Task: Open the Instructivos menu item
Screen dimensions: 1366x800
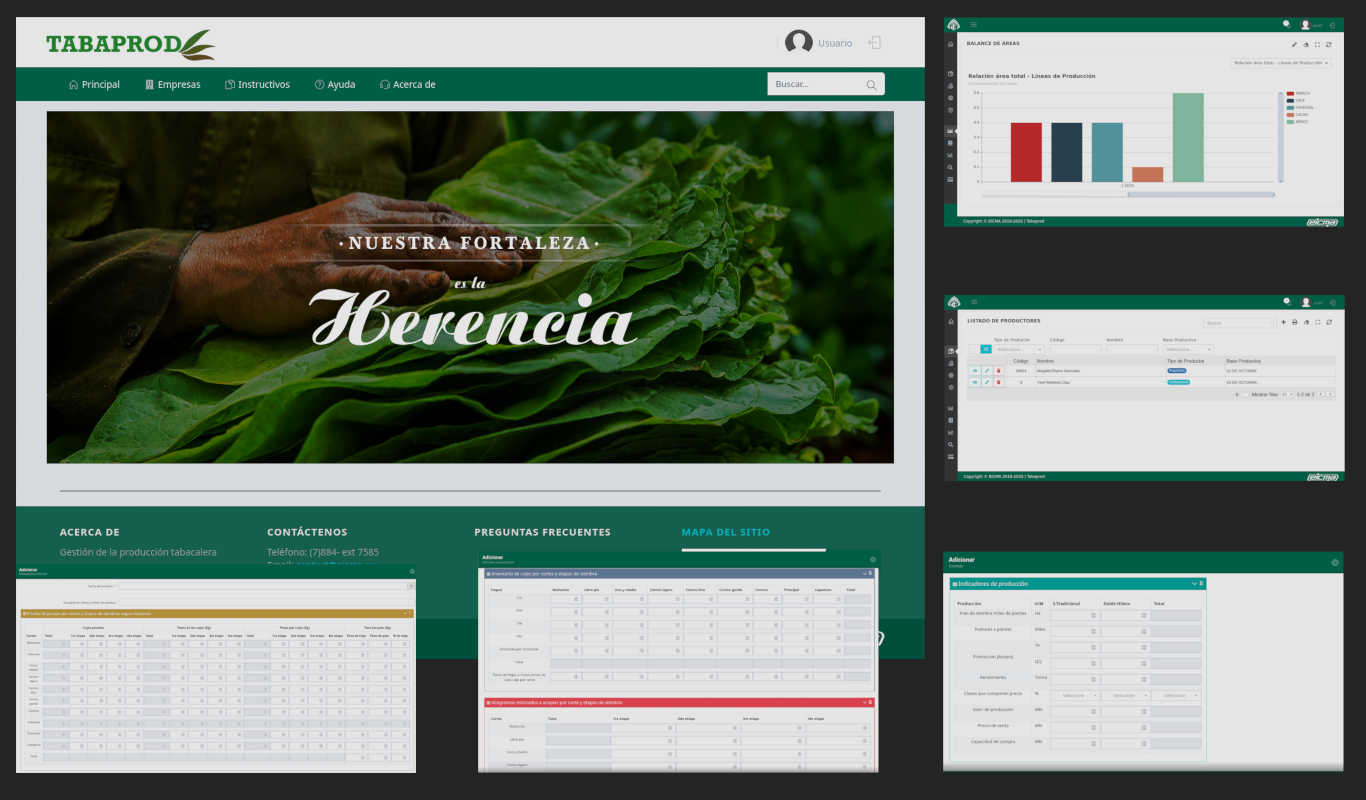Action: 257,85
